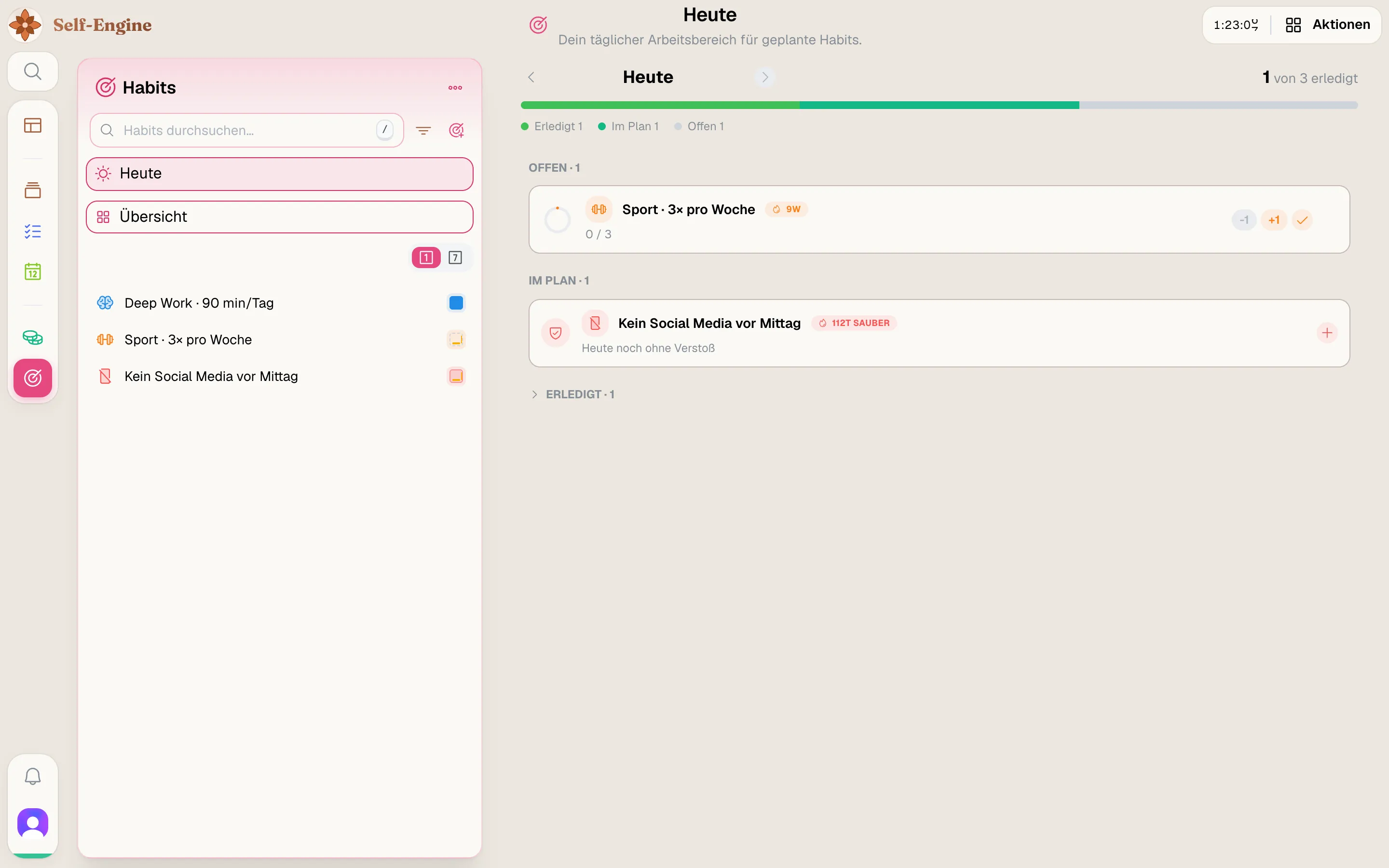The width and height of the screenshot is (1389, 868).
Task: Open the calendar icon in sidebar
Action: pyautogui.click(x=33, y=271)
